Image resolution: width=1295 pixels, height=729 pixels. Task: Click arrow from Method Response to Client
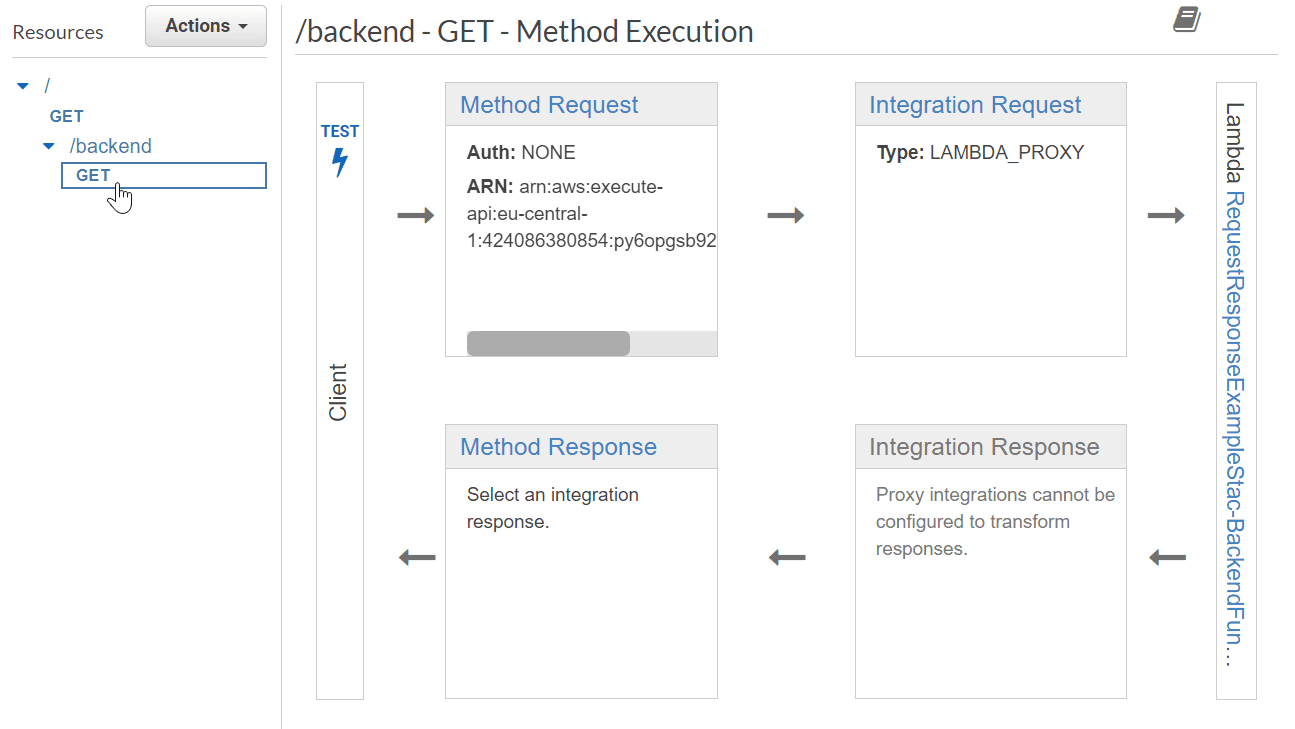point(417,557)
